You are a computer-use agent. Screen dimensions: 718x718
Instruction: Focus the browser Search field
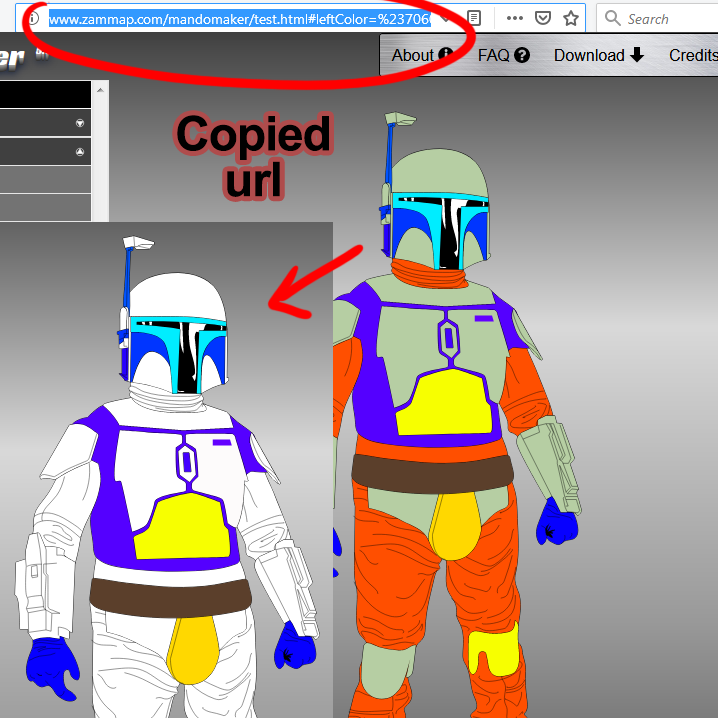[659, 18]
